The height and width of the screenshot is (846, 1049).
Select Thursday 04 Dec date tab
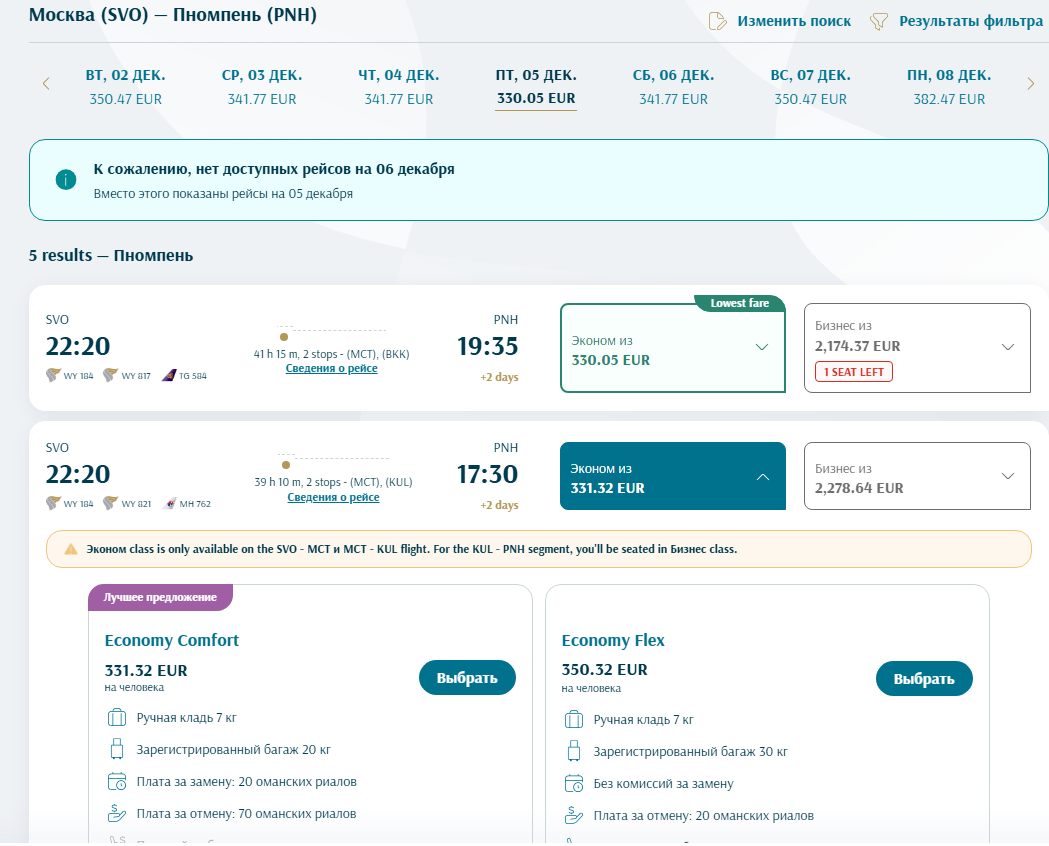(x=399, y=87)
